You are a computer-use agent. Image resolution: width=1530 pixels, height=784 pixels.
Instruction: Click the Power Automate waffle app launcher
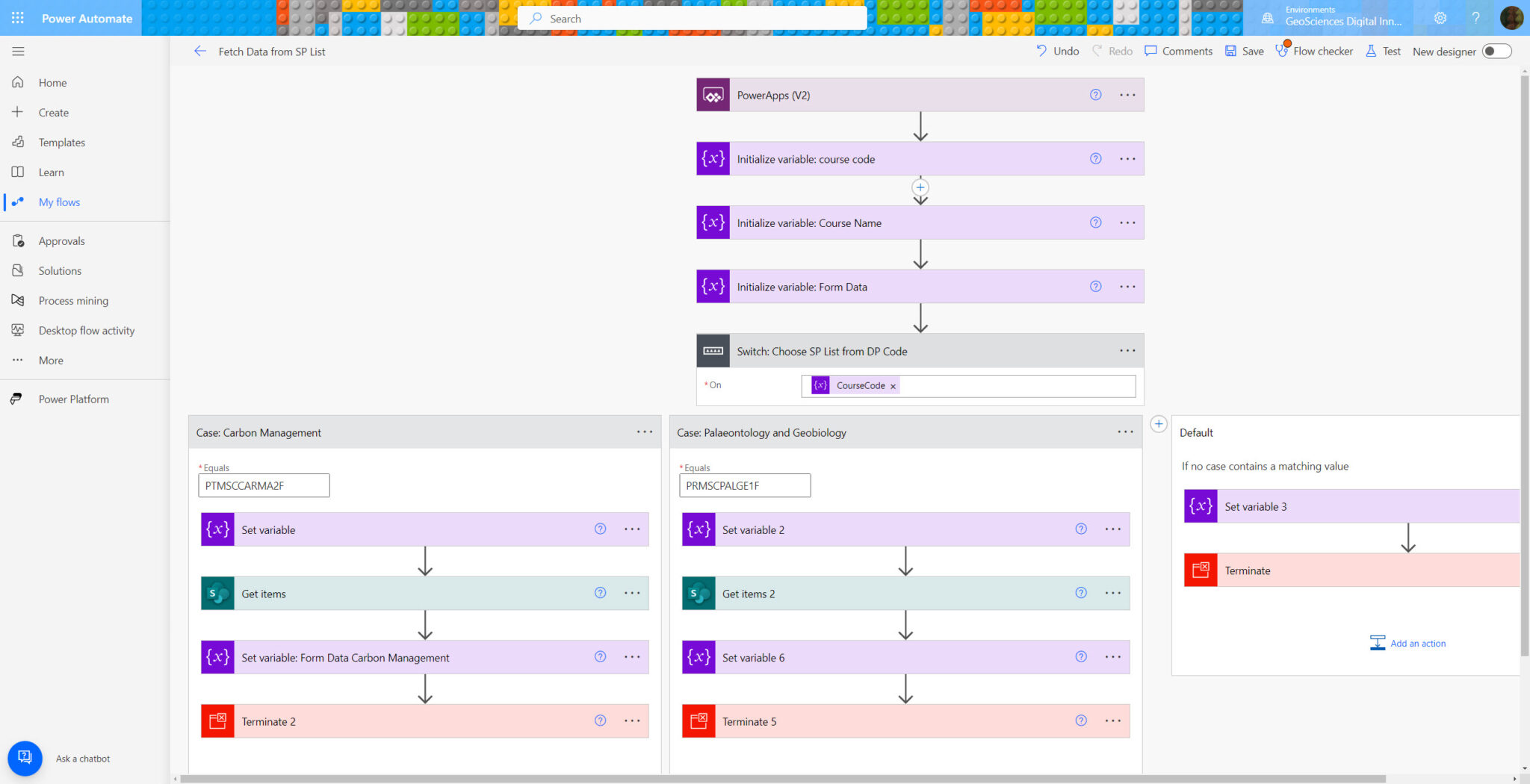tap(17, 18)
